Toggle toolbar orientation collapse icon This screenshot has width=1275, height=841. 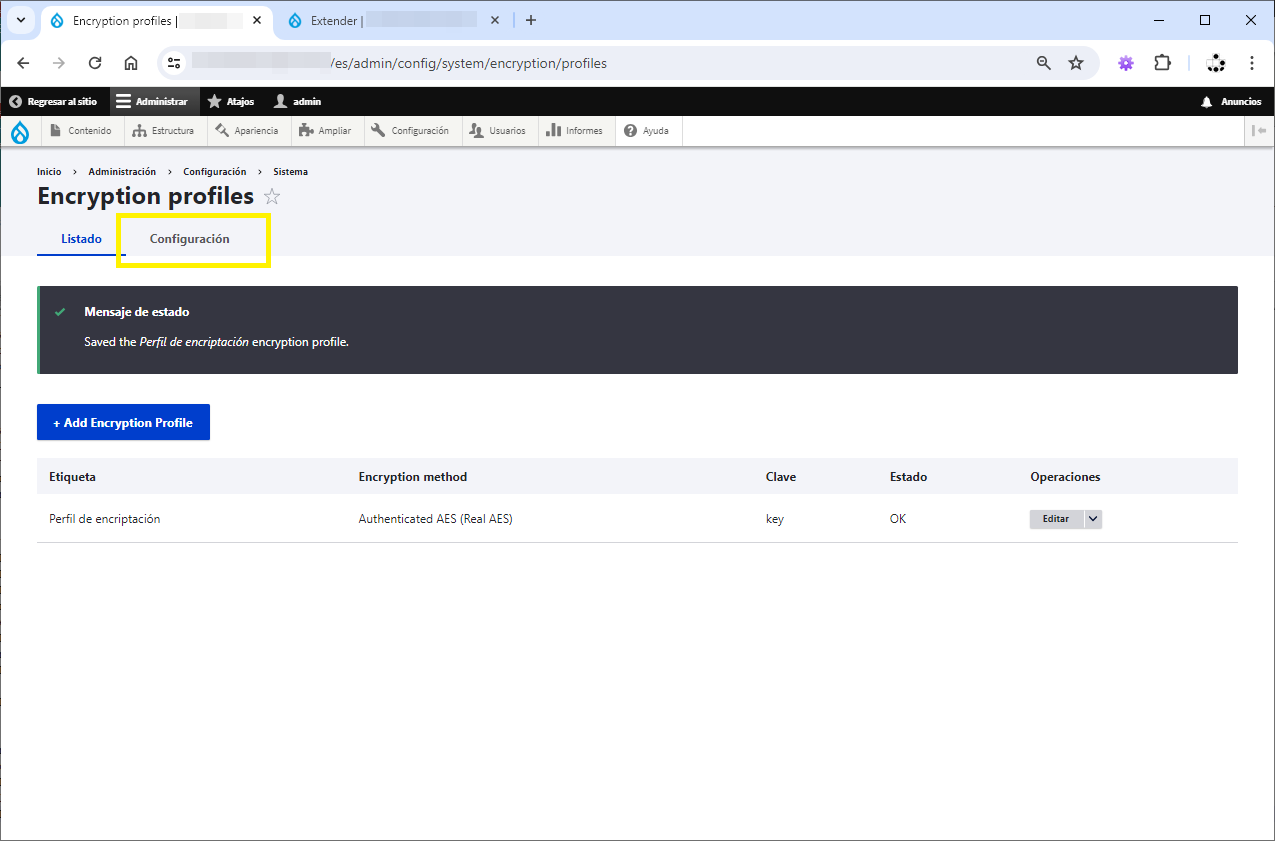pos(1260,131)
